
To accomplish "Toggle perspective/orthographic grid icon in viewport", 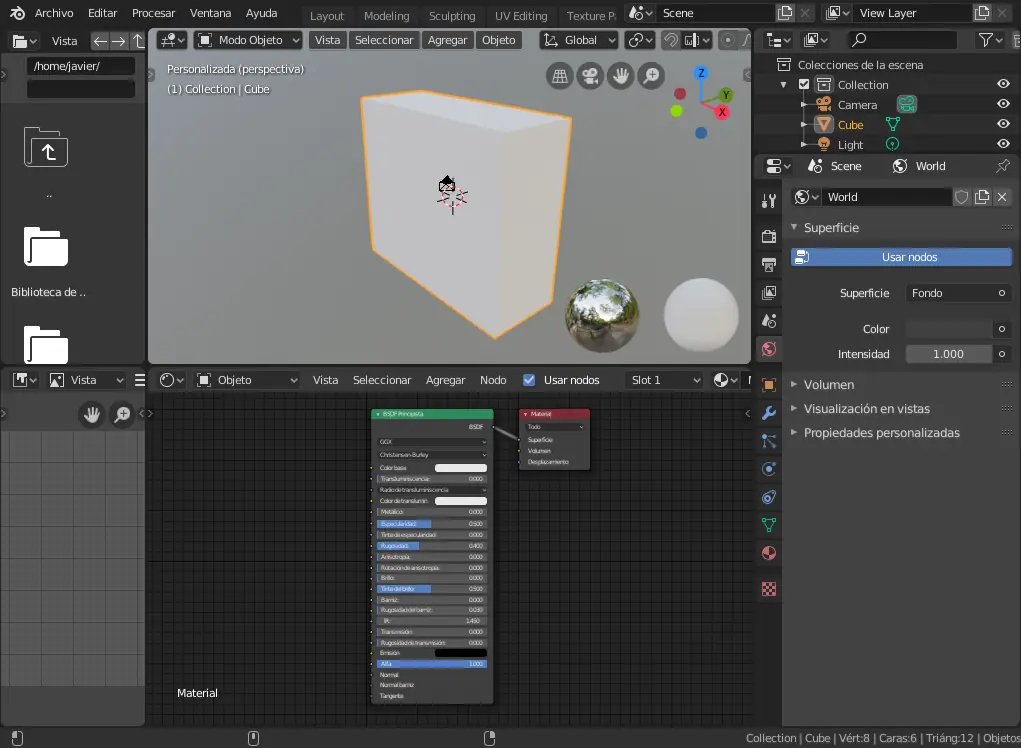I will click(560, 76).
